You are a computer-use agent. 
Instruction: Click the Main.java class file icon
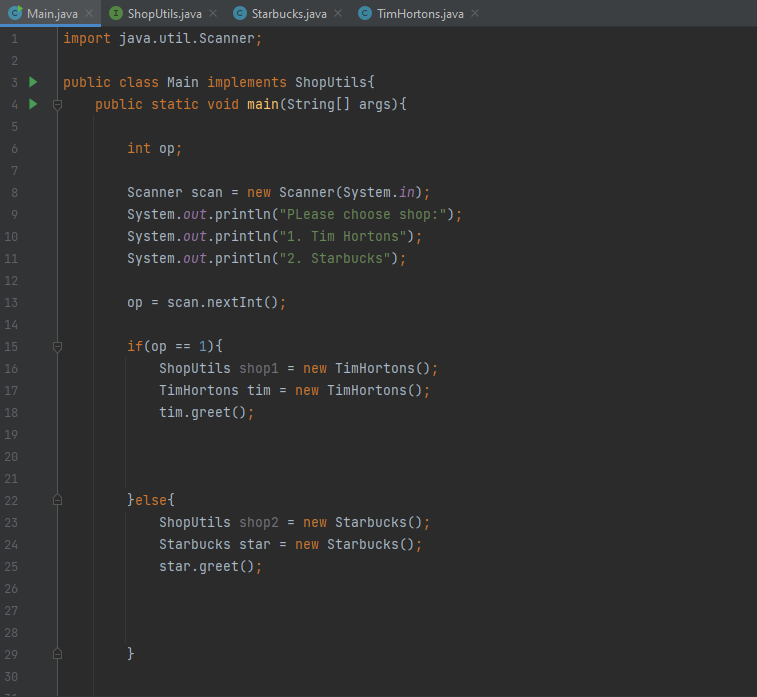[15, 13]
